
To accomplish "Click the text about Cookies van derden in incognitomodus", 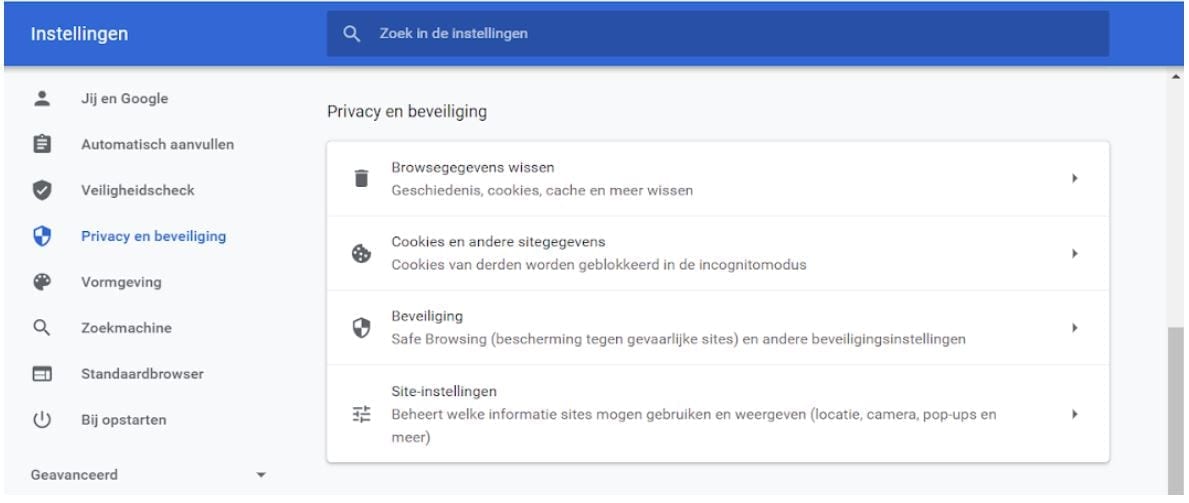I will click(598, 265).
